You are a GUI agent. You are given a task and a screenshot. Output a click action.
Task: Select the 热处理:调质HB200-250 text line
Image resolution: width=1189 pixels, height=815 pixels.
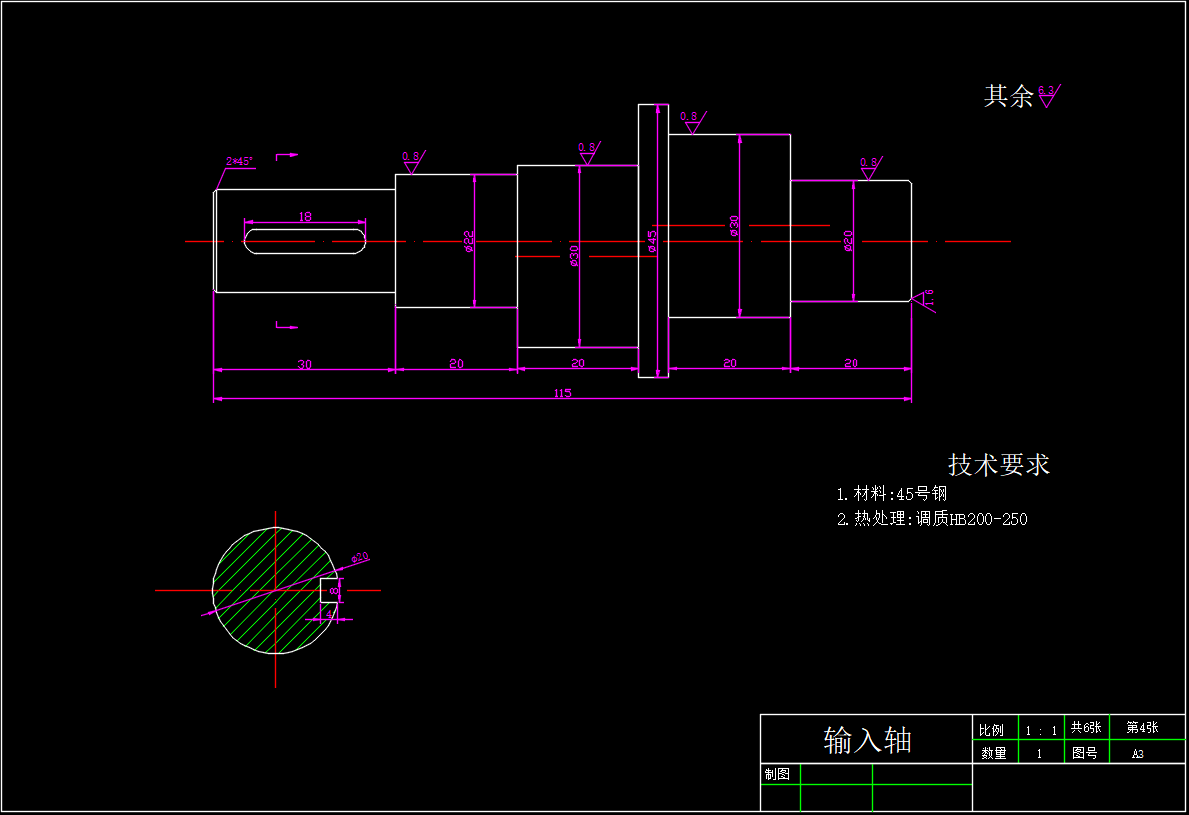pos(932,519)
